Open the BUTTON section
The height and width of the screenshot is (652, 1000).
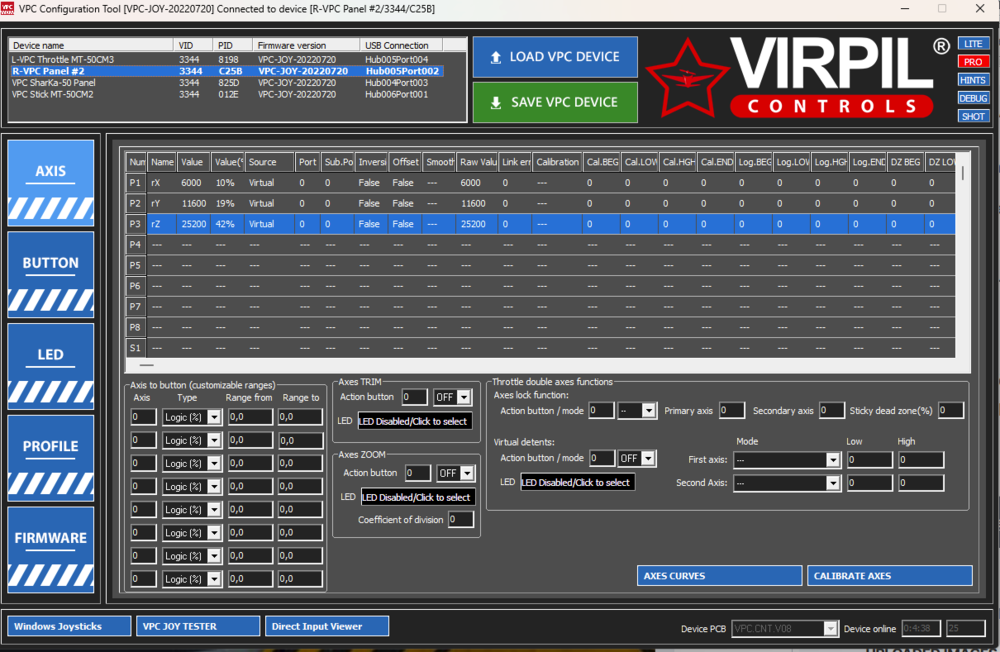(51, 275)
